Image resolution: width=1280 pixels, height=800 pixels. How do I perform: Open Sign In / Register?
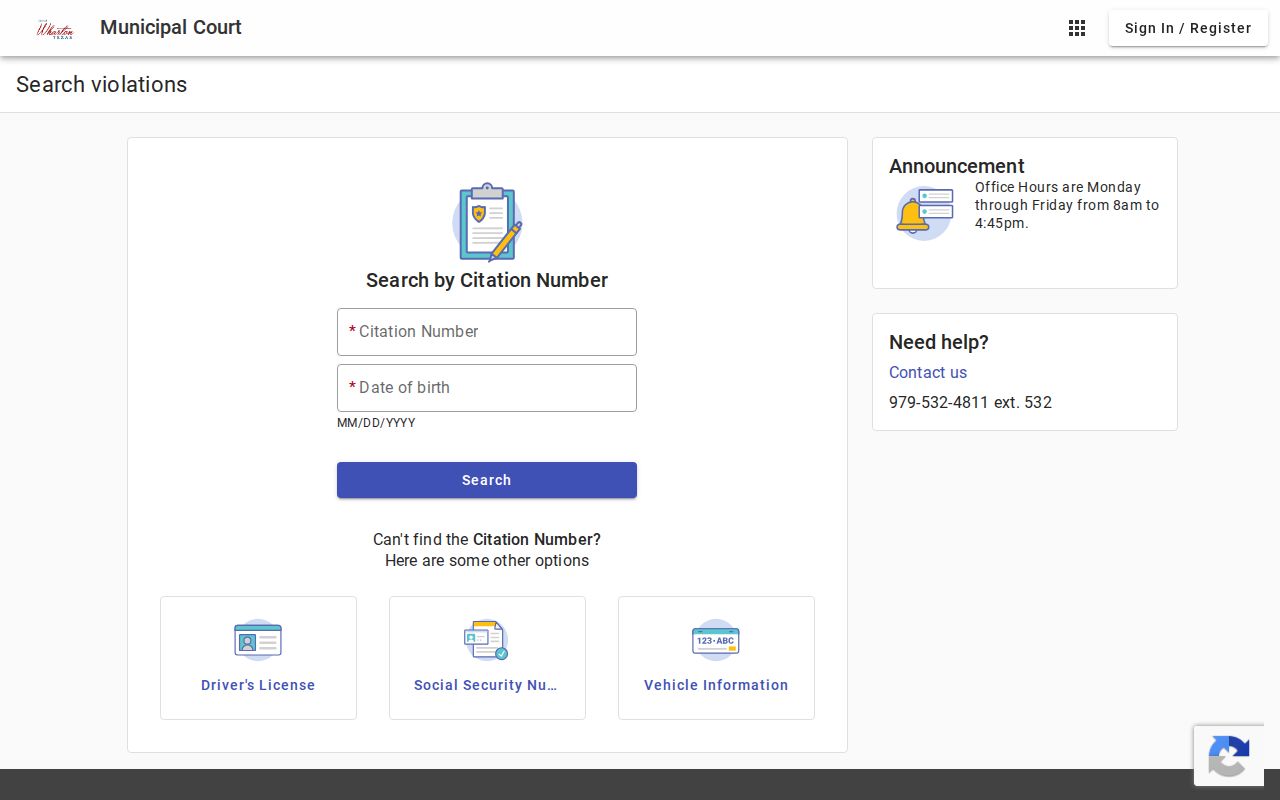(1188, 28)
